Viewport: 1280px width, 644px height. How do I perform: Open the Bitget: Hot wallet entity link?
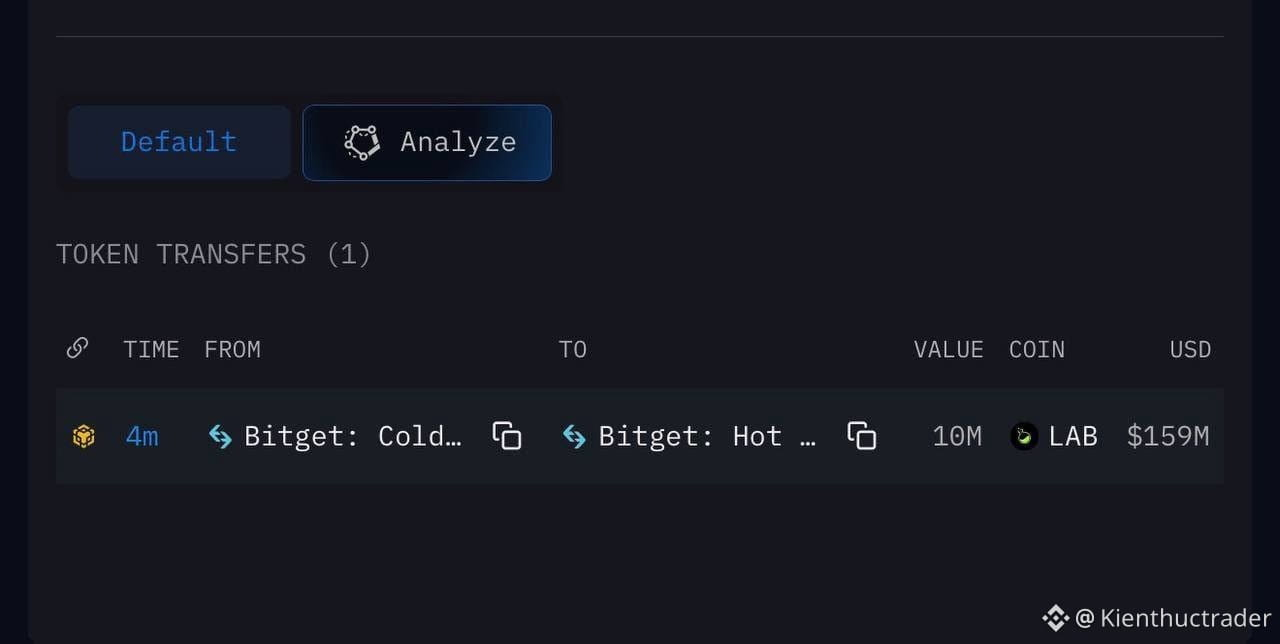pos(707,436)
